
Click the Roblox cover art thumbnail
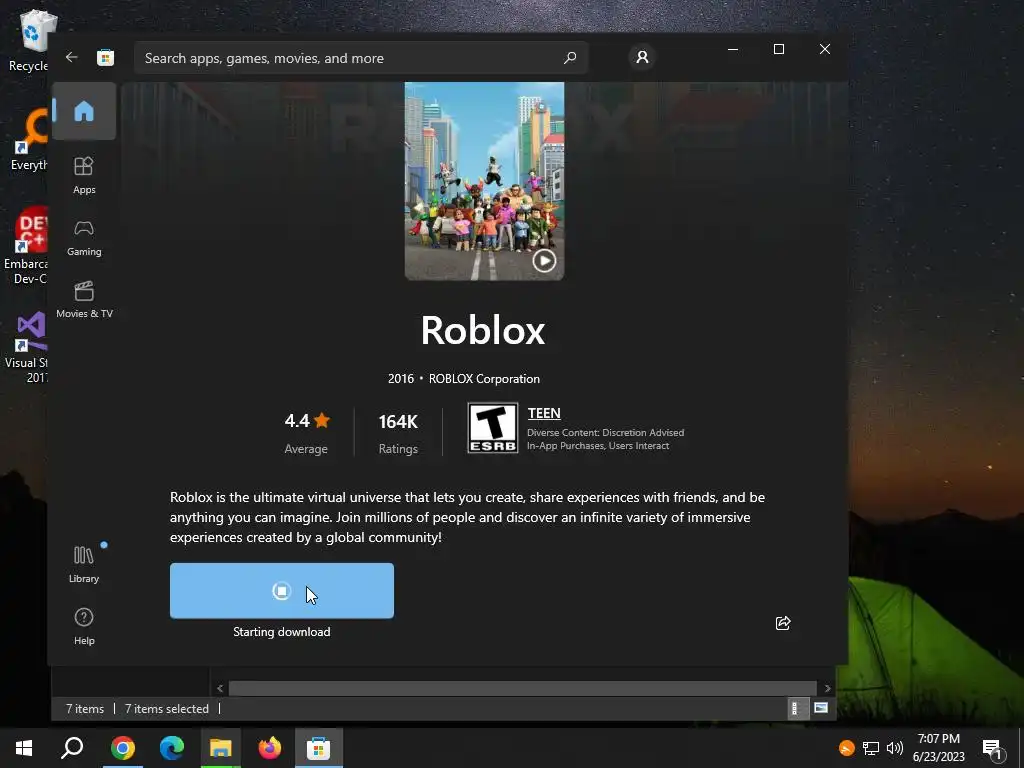coord(484,181)
